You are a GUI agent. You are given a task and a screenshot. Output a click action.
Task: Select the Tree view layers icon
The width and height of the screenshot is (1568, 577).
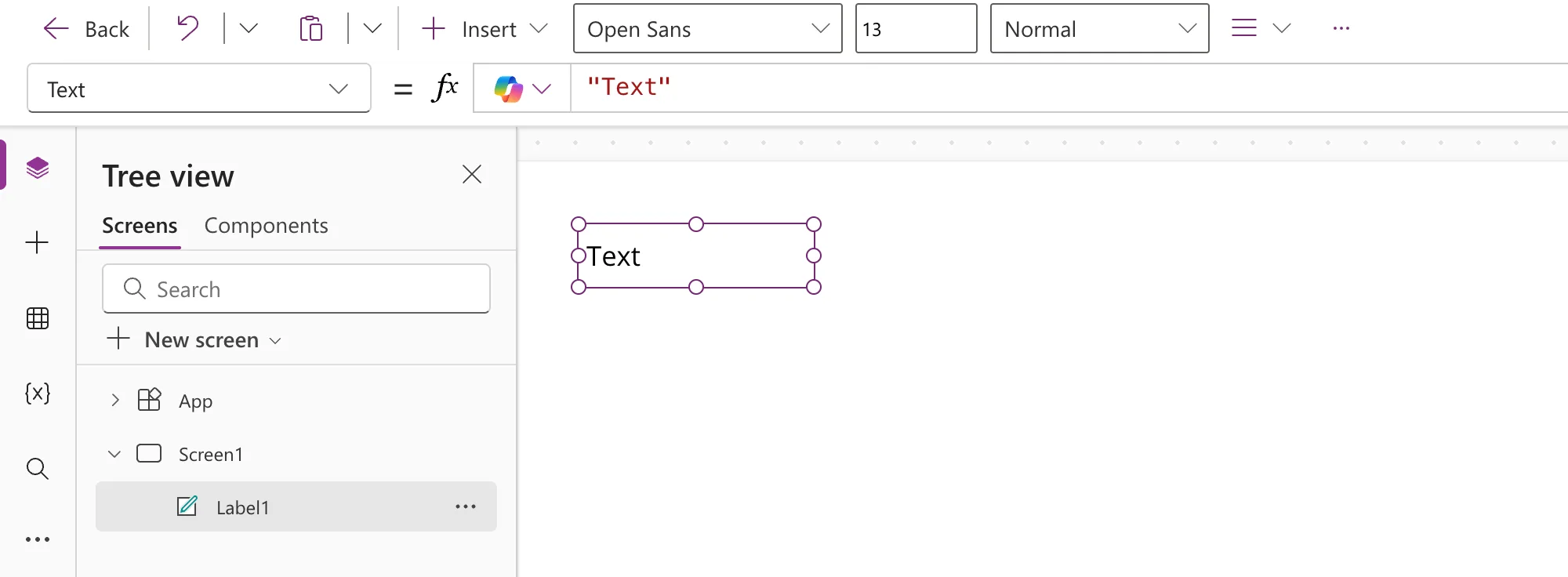click(x=38, y=168)
